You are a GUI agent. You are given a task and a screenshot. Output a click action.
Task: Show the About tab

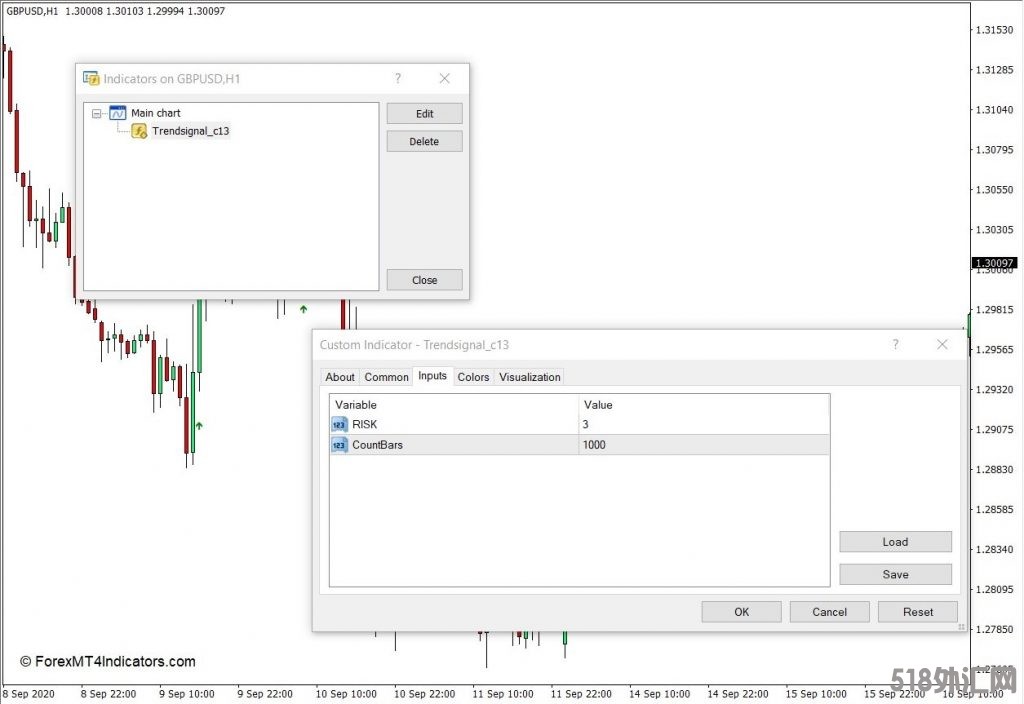(x=340, y=377)
